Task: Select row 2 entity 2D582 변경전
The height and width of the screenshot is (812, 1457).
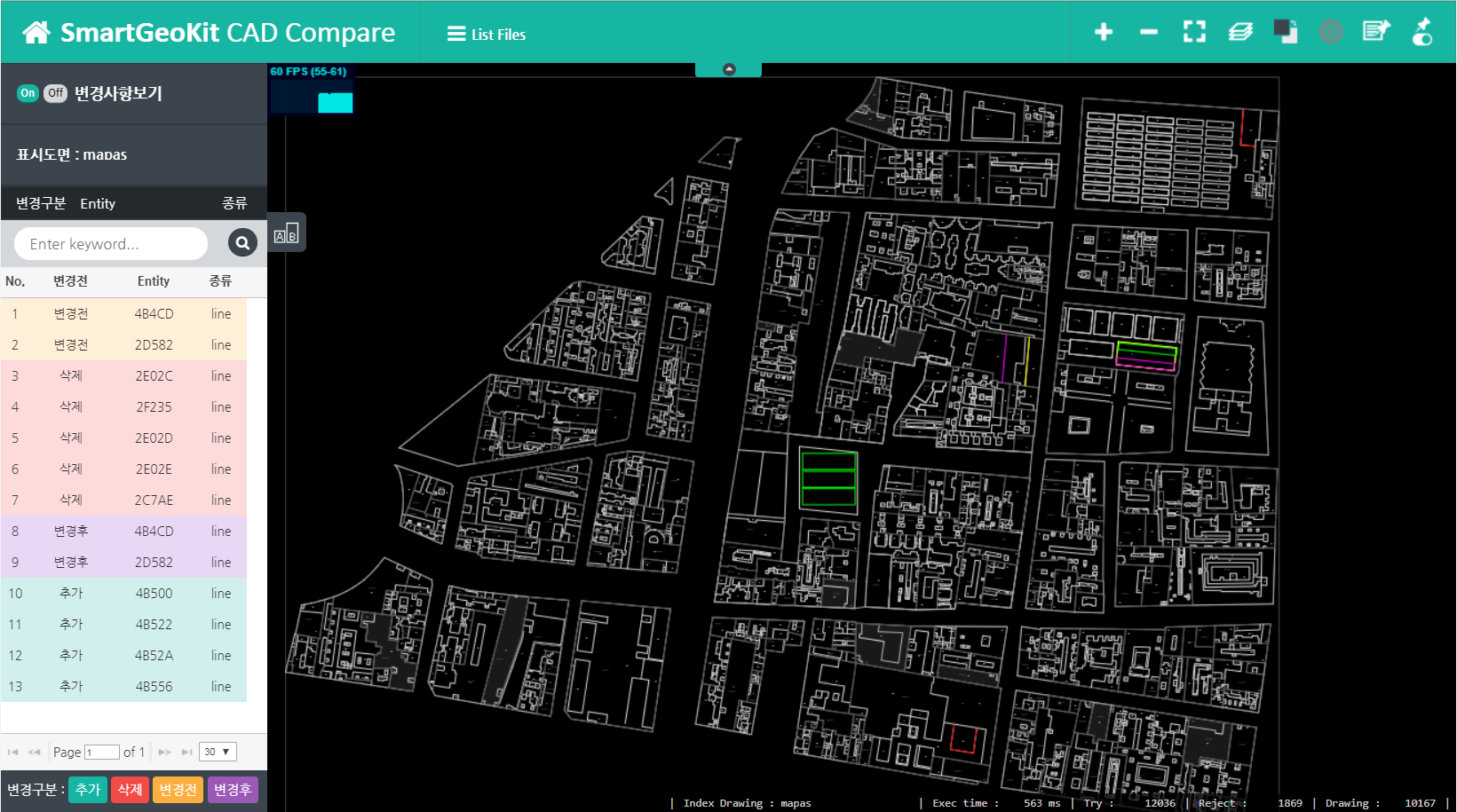Action: [x=123, y=344]
